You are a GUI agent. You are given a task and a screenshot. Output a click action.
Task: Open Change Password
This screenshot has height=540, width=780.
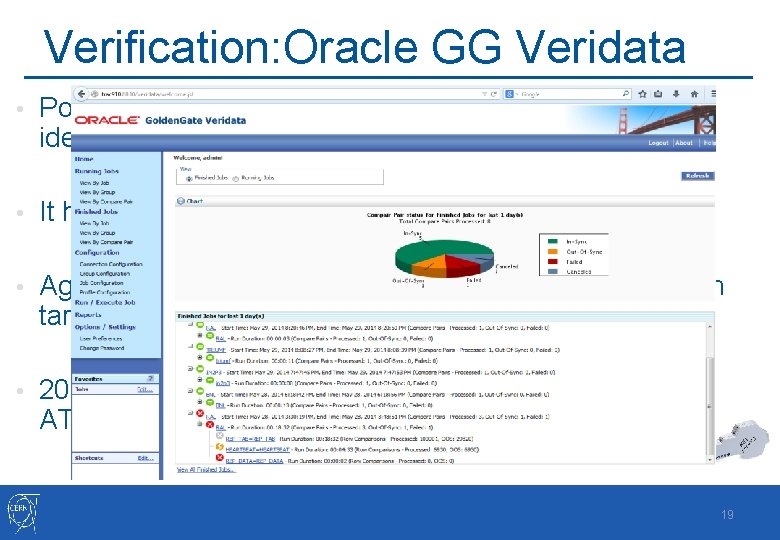click(x=102, y=348)
